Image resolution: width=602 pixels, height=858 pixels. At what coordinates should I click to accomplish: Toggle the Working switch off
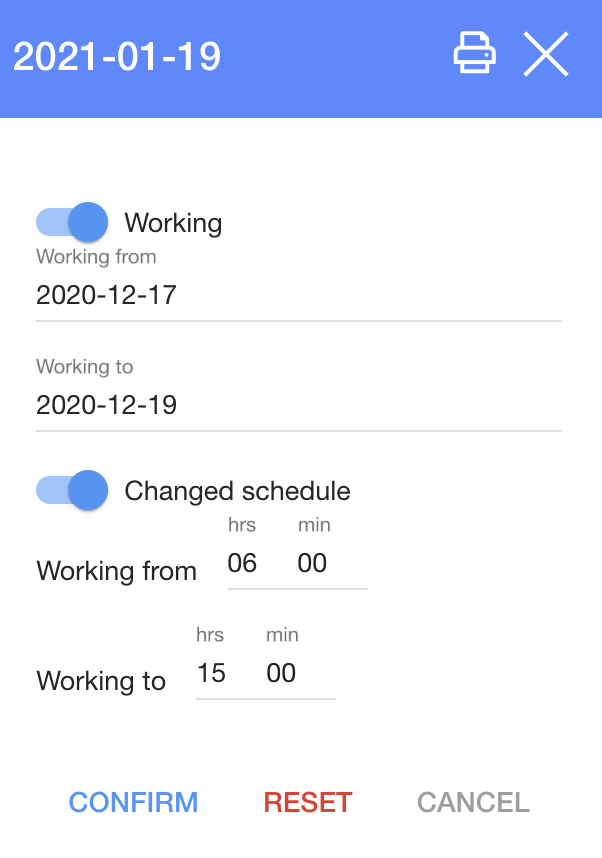(72, 222)
